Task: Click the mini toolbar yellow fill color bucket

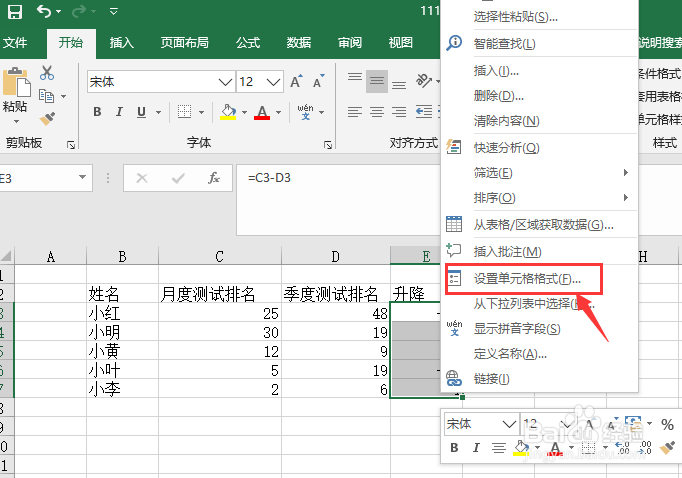Action: point(521,448)
